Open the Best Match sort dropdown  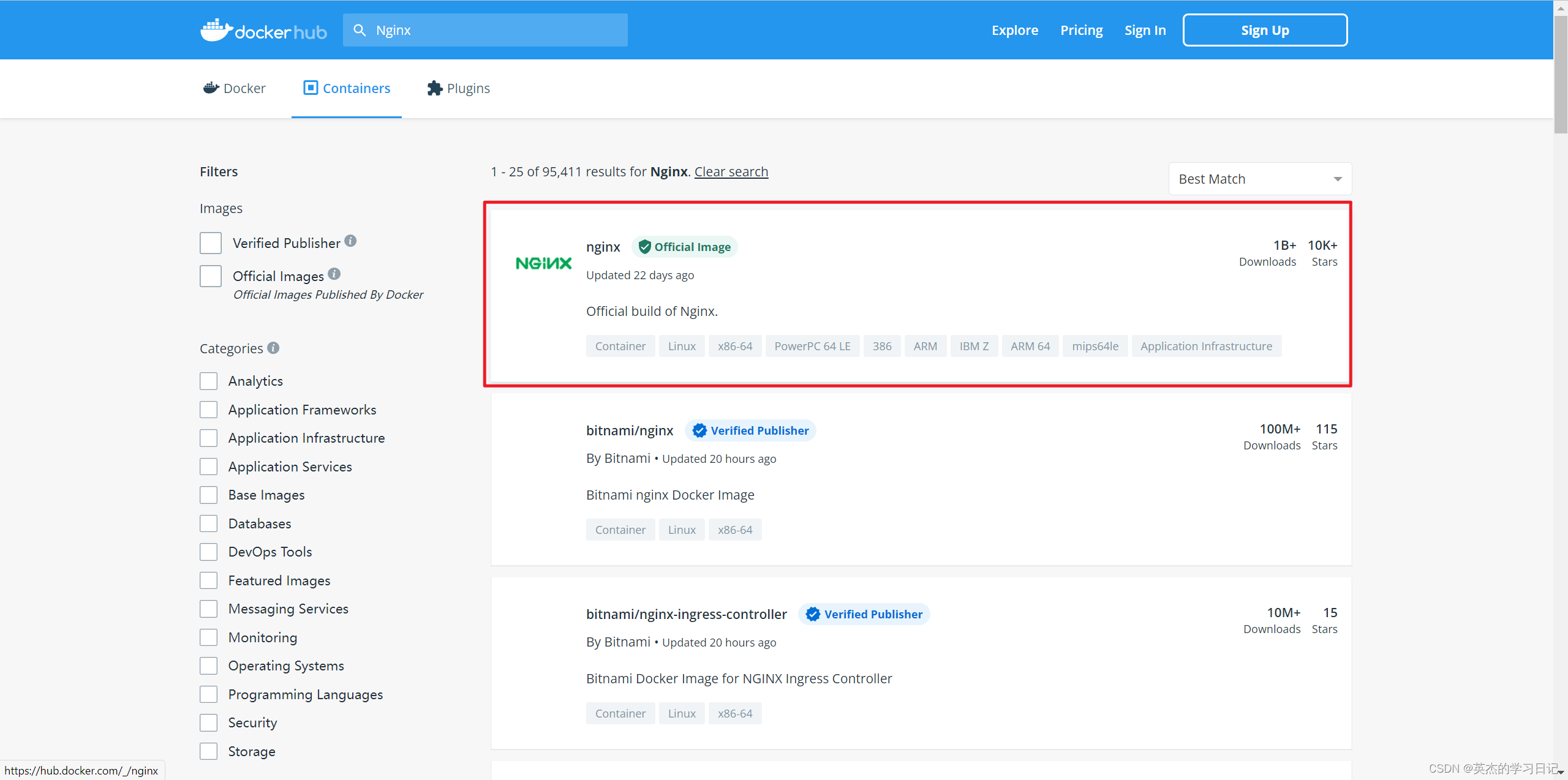point(1260,179)
